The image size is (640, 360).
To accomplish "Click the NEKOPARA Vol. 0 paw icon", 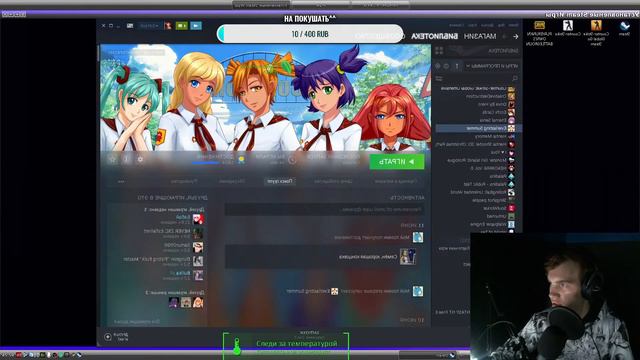I will click(x=511, y=168).
